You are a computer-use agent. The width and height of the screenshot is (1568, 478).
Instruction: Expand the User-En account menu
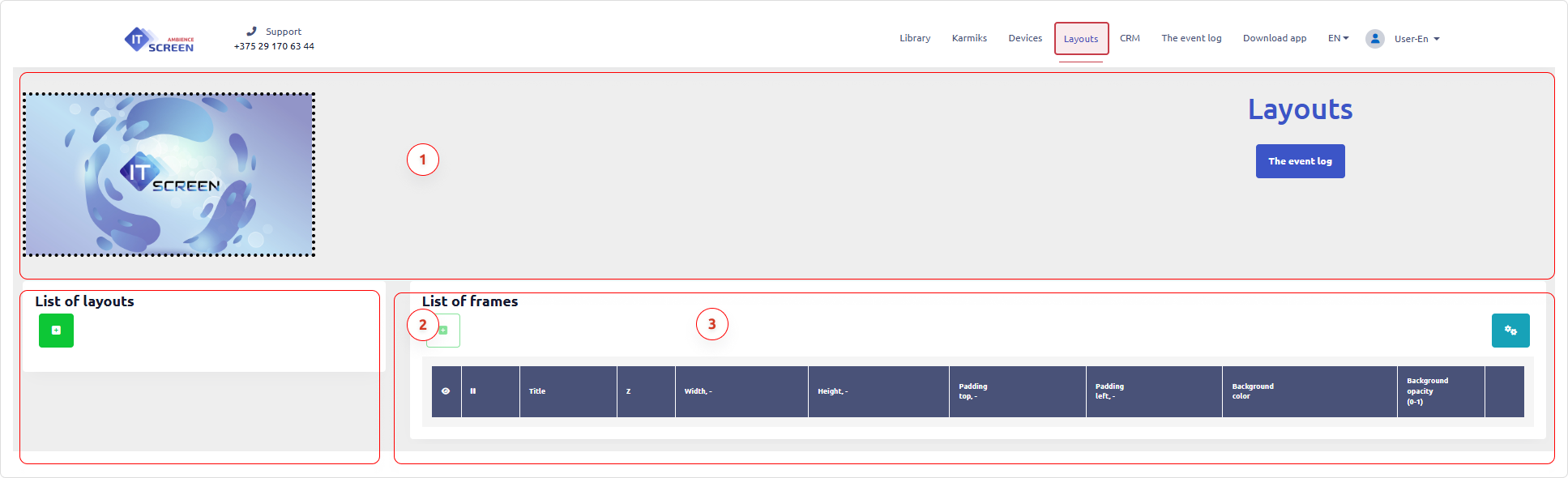pos(1416,39)
